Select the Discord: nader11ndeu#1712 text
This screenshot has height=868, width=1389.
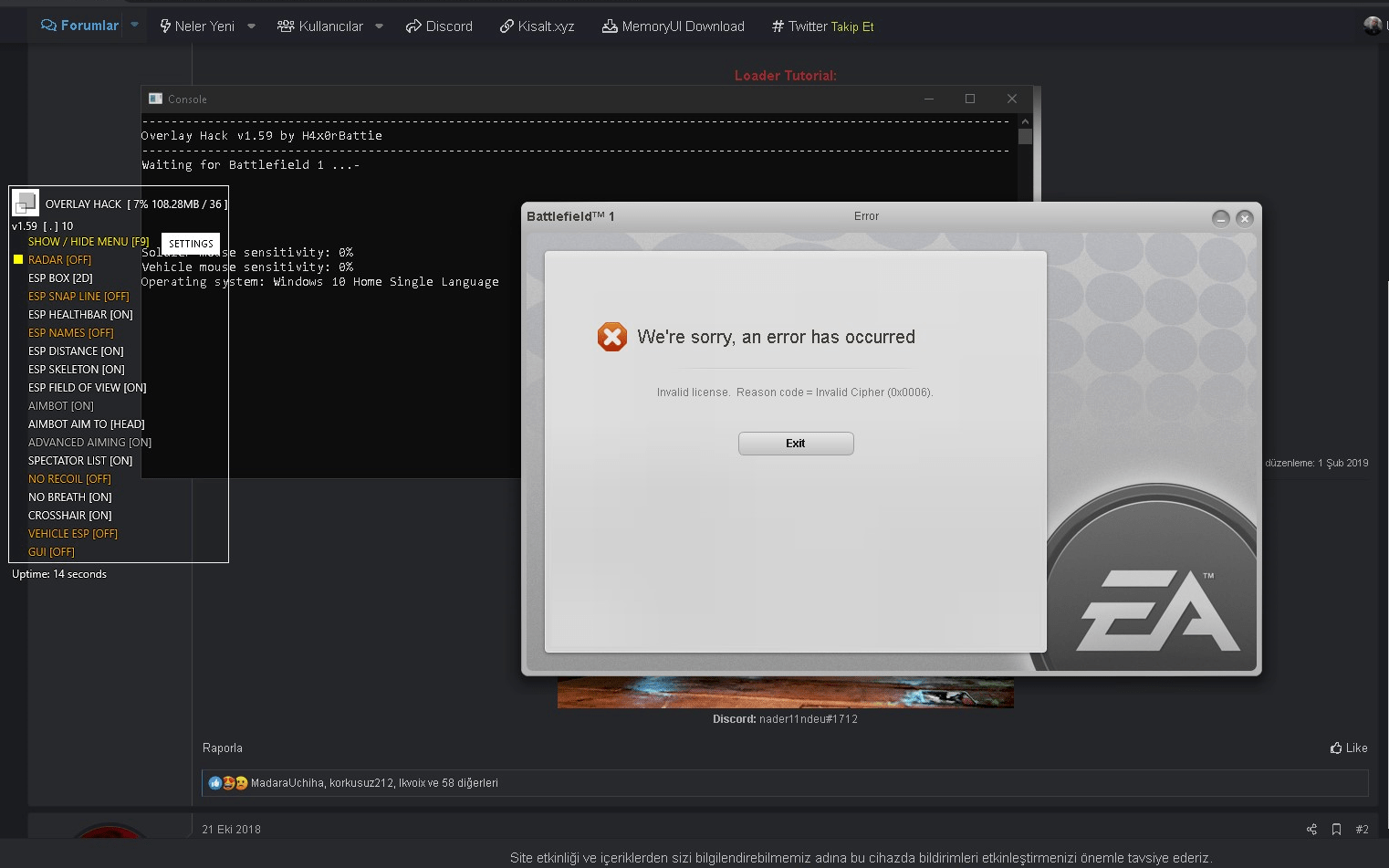(x=785, y=719)
